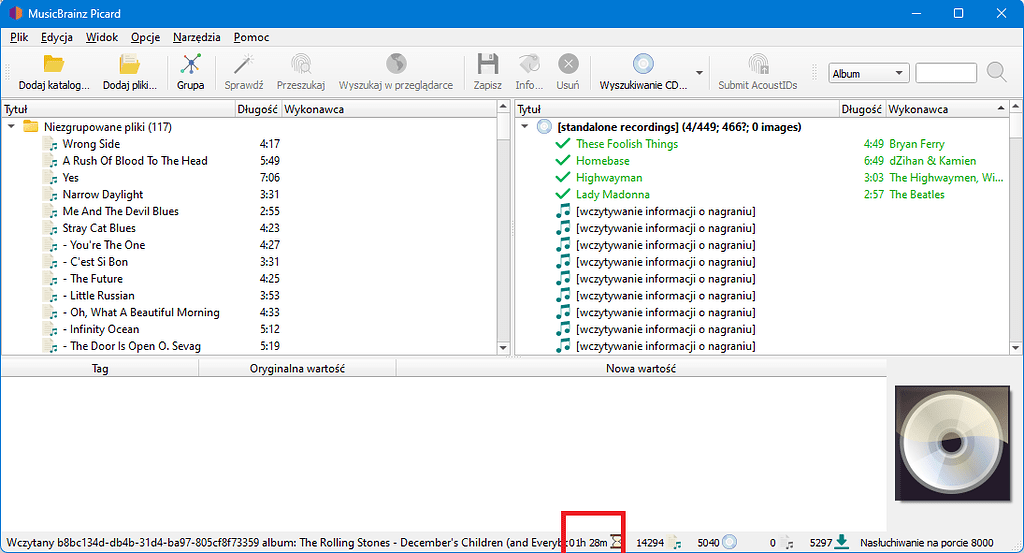Click the standalone recordings disc icon
The height and width of the screenshot is (553, 1024).
[x=544, y=127]
